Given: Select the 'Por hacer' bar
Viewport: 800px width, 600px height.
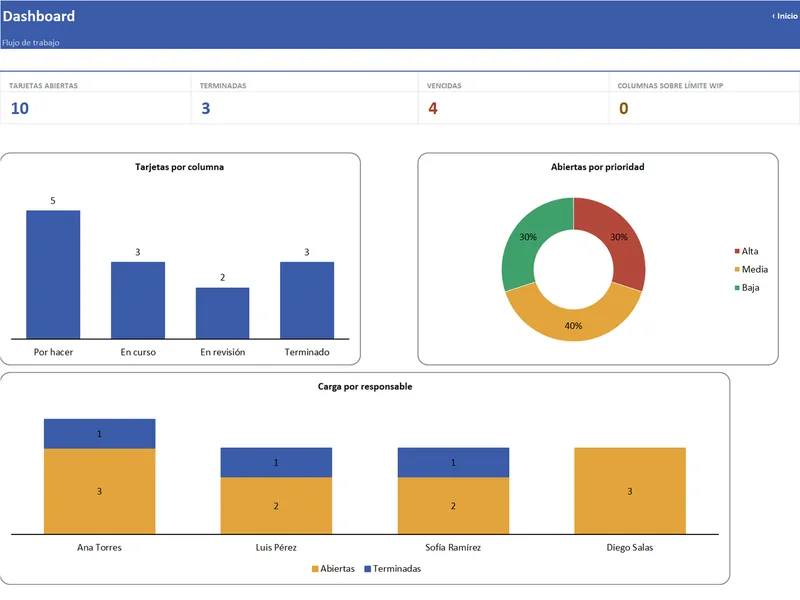Looking at the screenshot, I should [x=53, y=274].
